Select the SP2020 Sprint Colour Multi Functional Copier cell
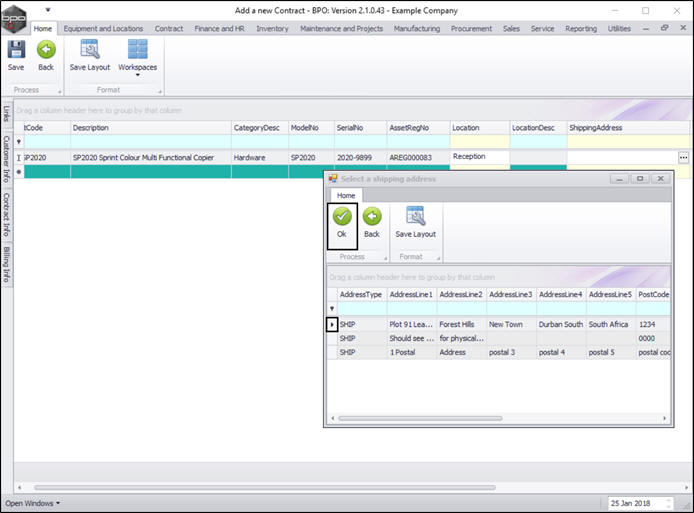This screenshot has height=513, width=694. tap(150, 158)
